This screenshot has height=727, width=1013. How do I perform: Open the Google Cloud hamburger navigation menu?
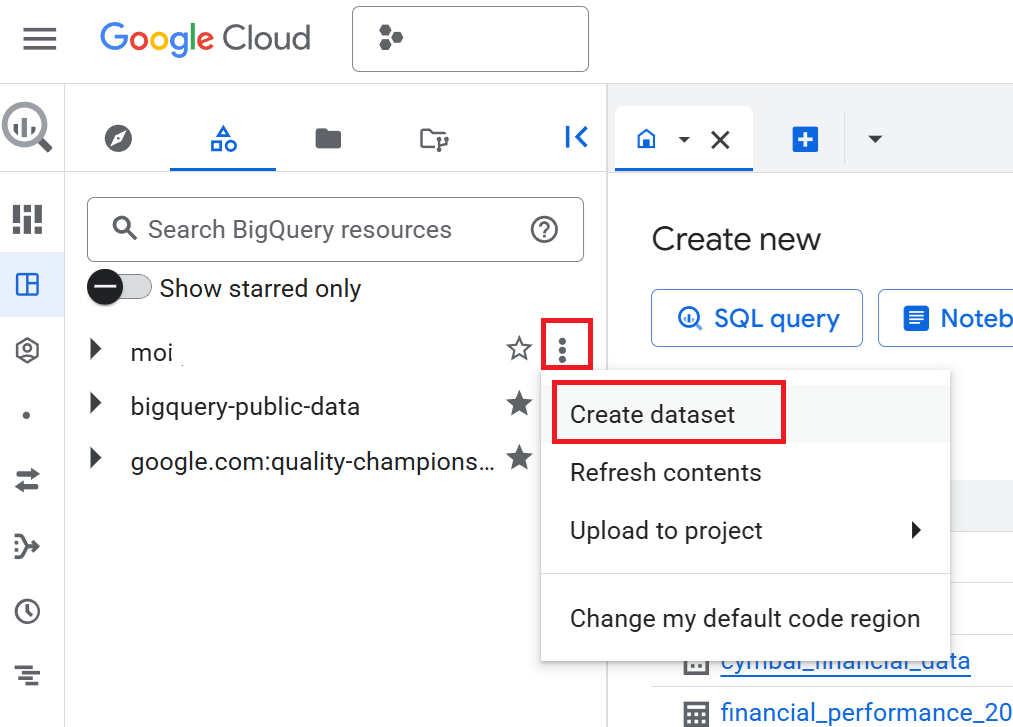(40, 39)
